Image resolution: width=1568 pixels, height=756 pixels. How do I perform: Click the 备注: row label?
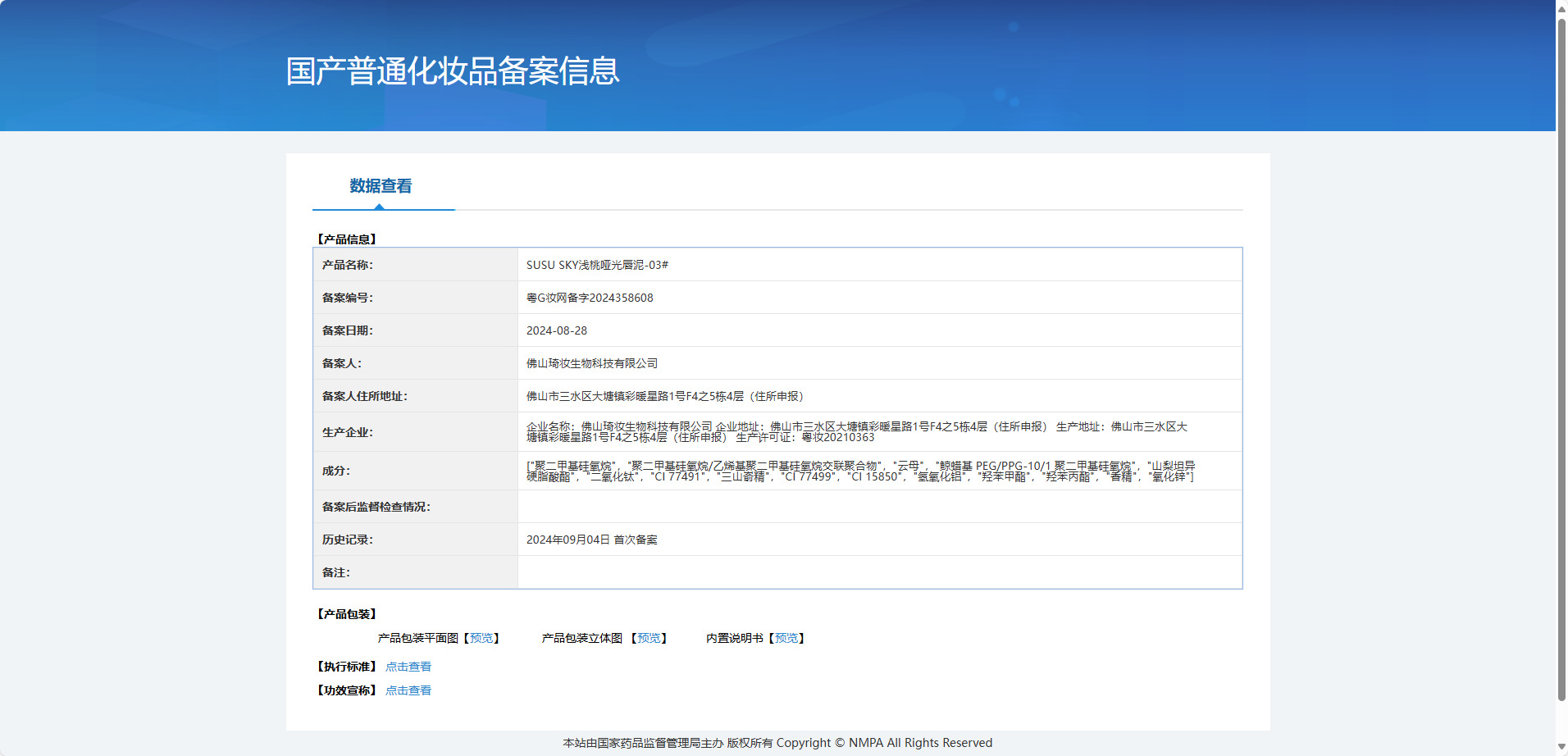pyautogui.click(x=336, y=572)
